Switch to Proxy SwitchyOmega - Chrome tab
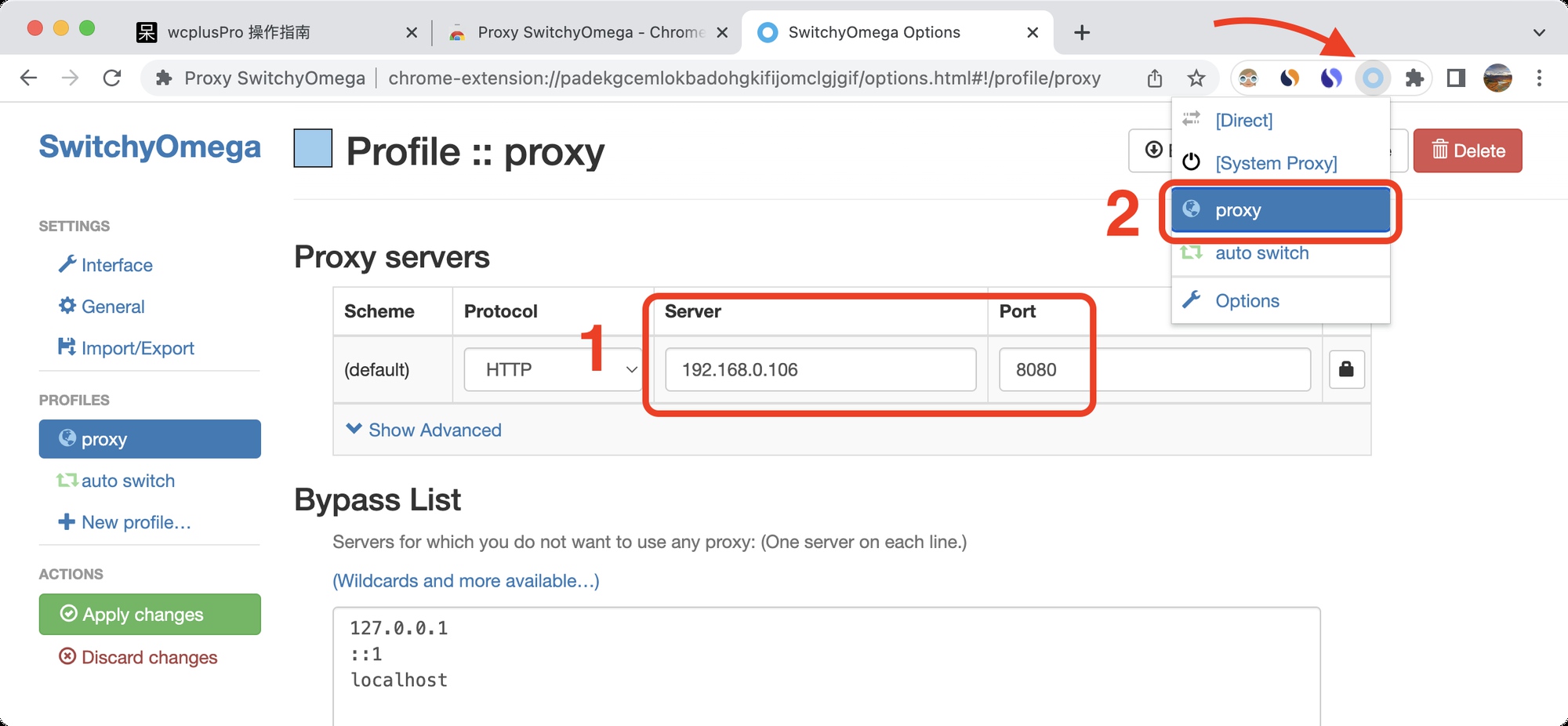This screenshot has height=726, width=1568. click(x=586, y=32)
